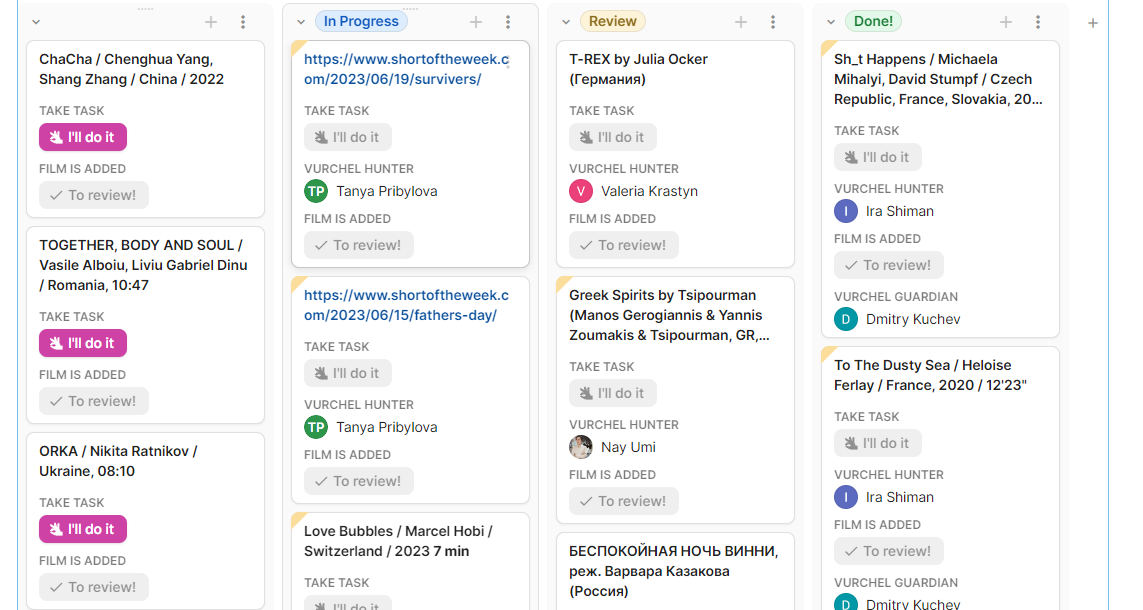Open the Sh_t Happens card title
Screen dimensions: 1143x610
pos(938,79)
